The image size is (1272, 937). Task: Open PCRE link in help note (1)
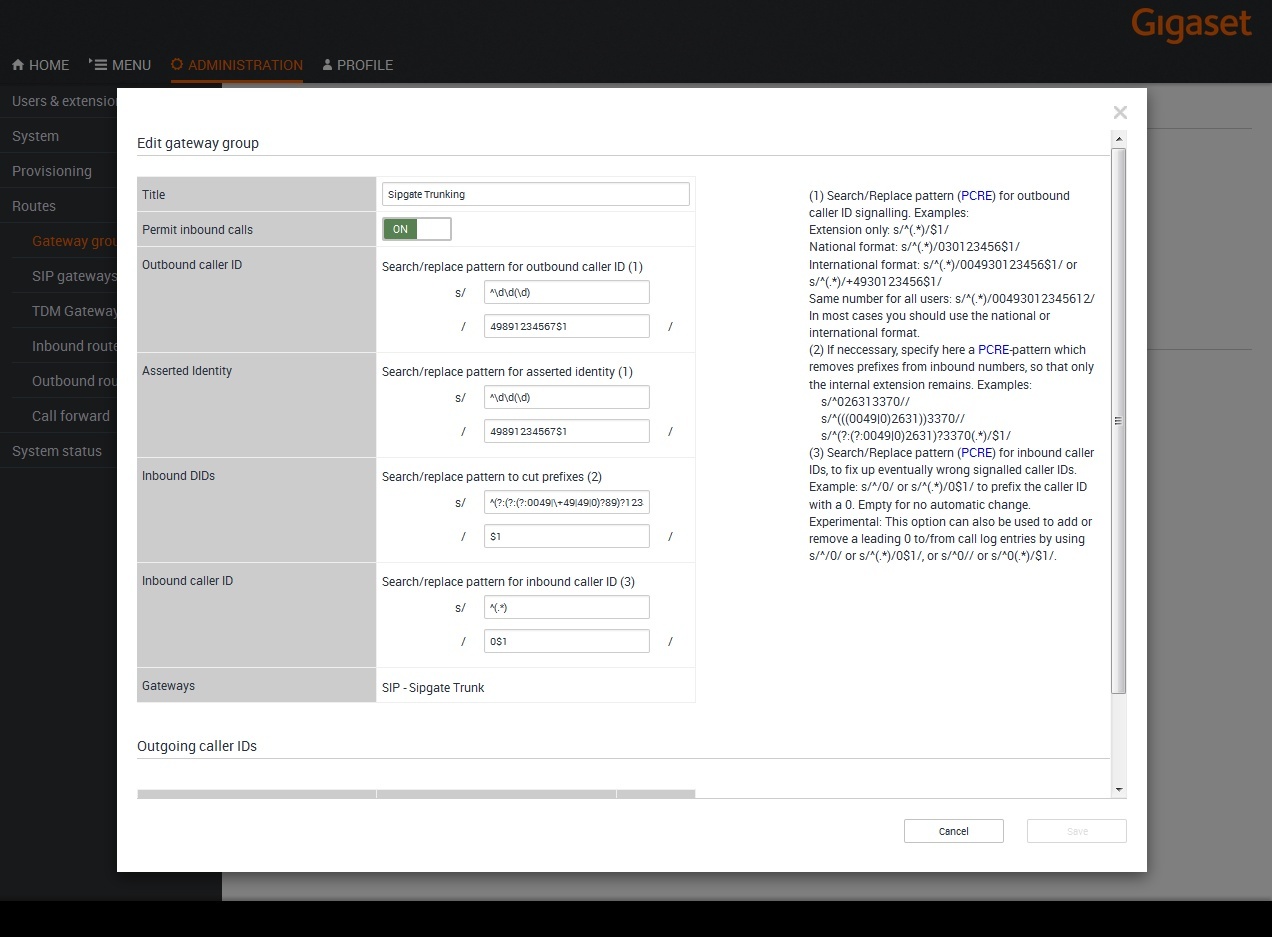(977, 196)
